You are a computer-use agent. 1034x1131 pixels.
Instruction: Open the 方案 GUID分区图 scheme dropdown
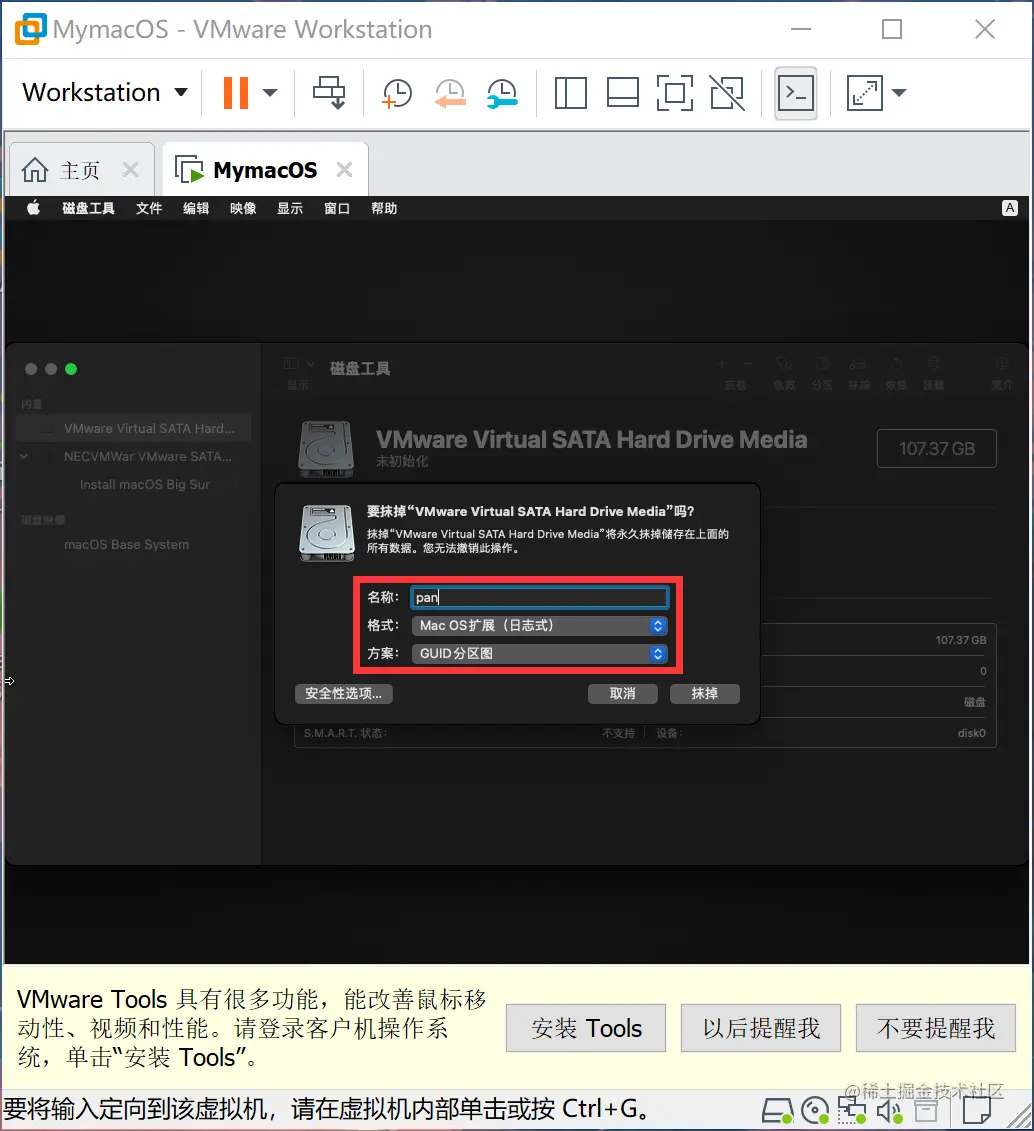click(539, 653)
